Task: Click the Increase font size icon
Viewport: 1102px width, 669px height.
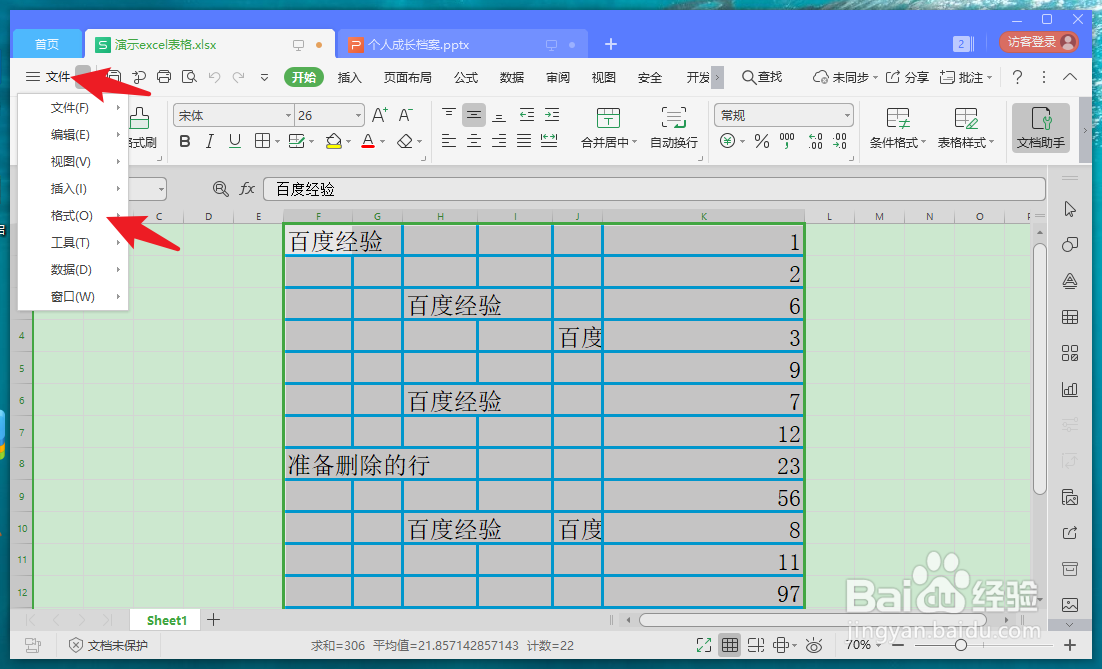Action: click(380, 115)
